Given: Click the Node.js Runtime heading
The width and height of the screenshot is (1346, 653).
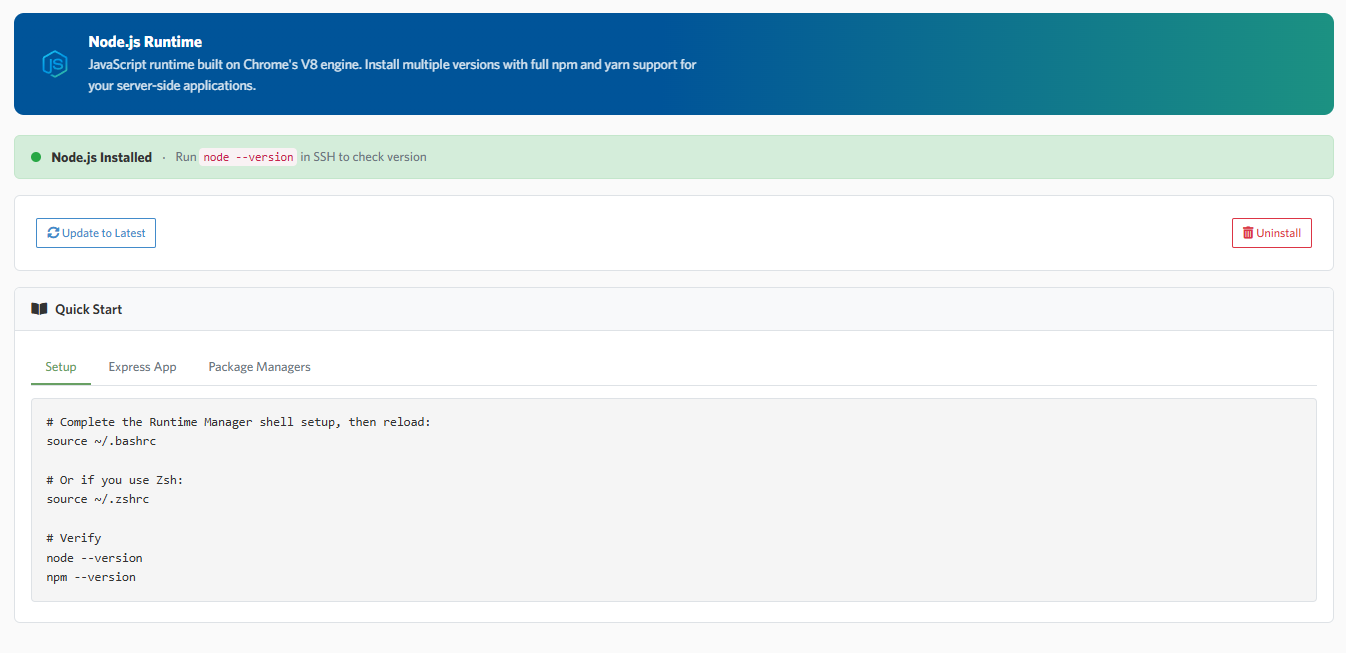Looking at the screenshot, I should click(x=145, y=42).
